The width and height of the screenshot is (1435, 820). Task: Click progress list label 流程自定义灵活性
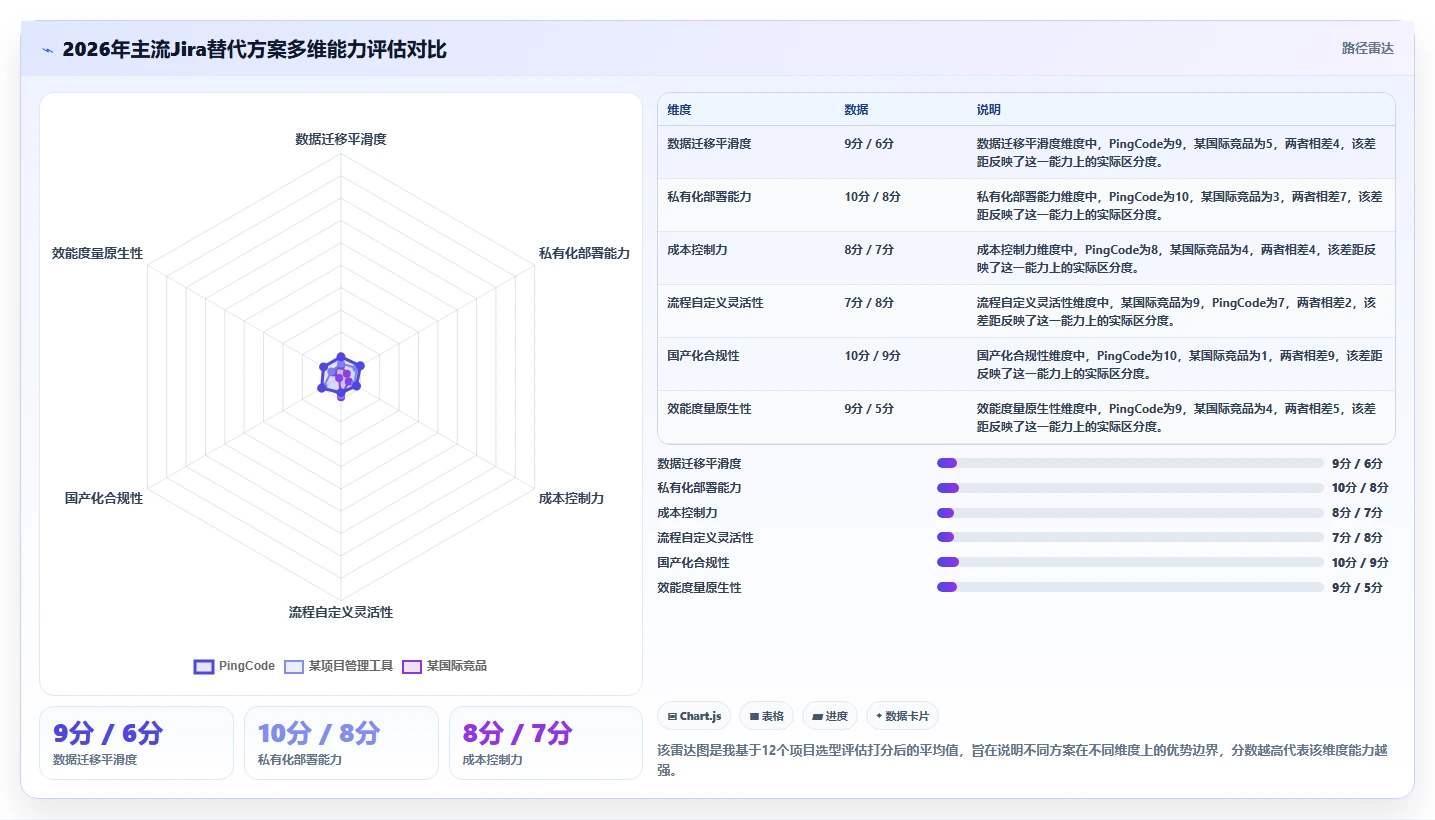point(705,537)
